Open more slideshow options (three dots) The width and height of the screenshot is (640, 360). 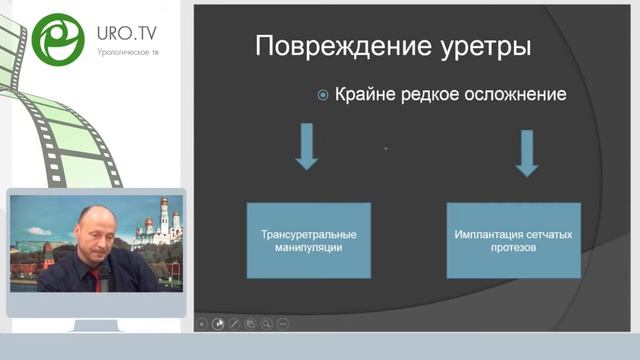click(x=283, y=324)
